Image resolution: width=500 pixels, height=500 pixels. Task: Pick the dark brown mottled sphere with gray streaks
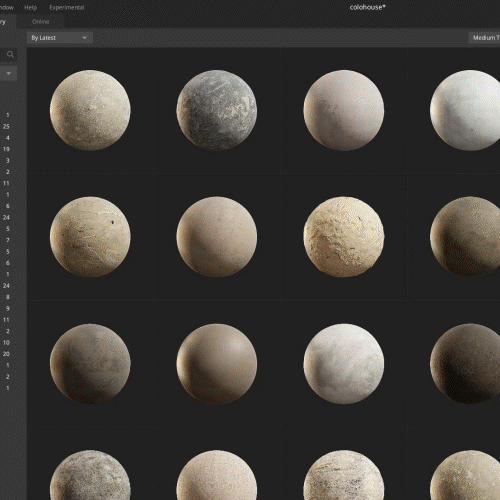(x=90, y=364)
